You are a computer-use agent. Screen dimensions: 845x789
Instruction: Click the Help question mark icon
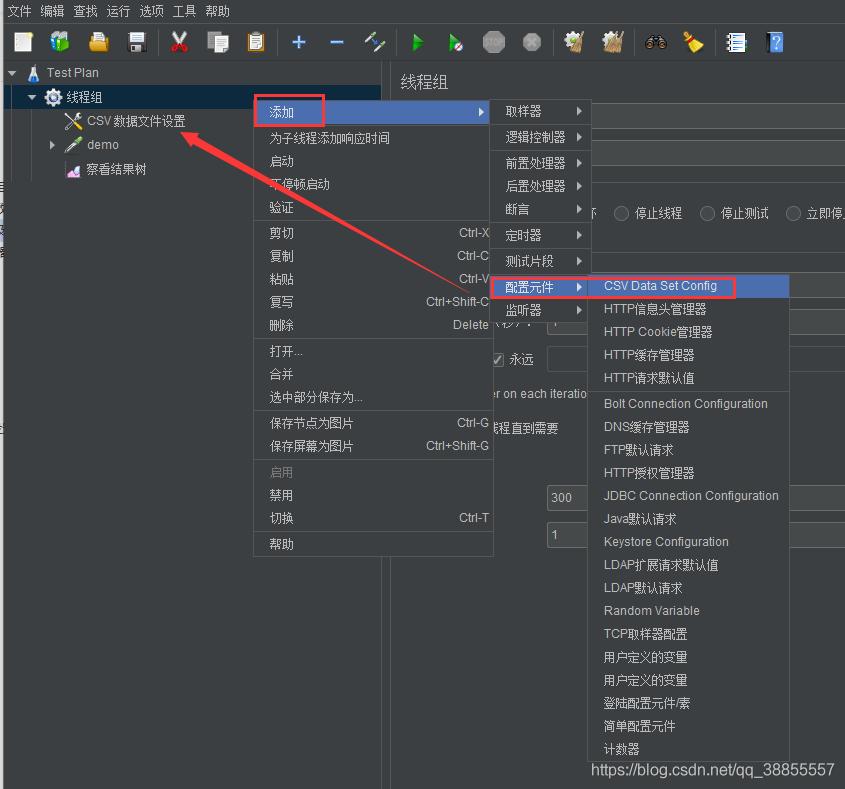pos(774,42)
